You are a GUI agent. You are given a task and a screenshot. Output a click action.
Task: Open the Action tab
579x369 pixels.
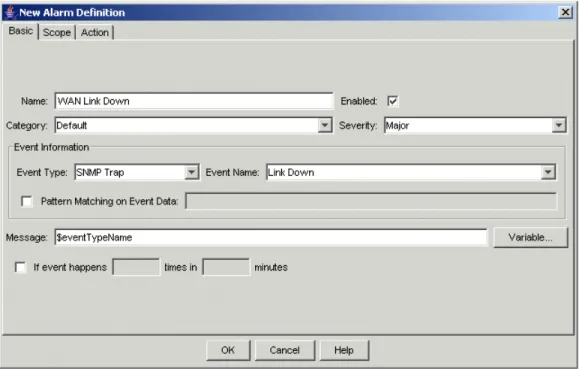coord(95,32)
